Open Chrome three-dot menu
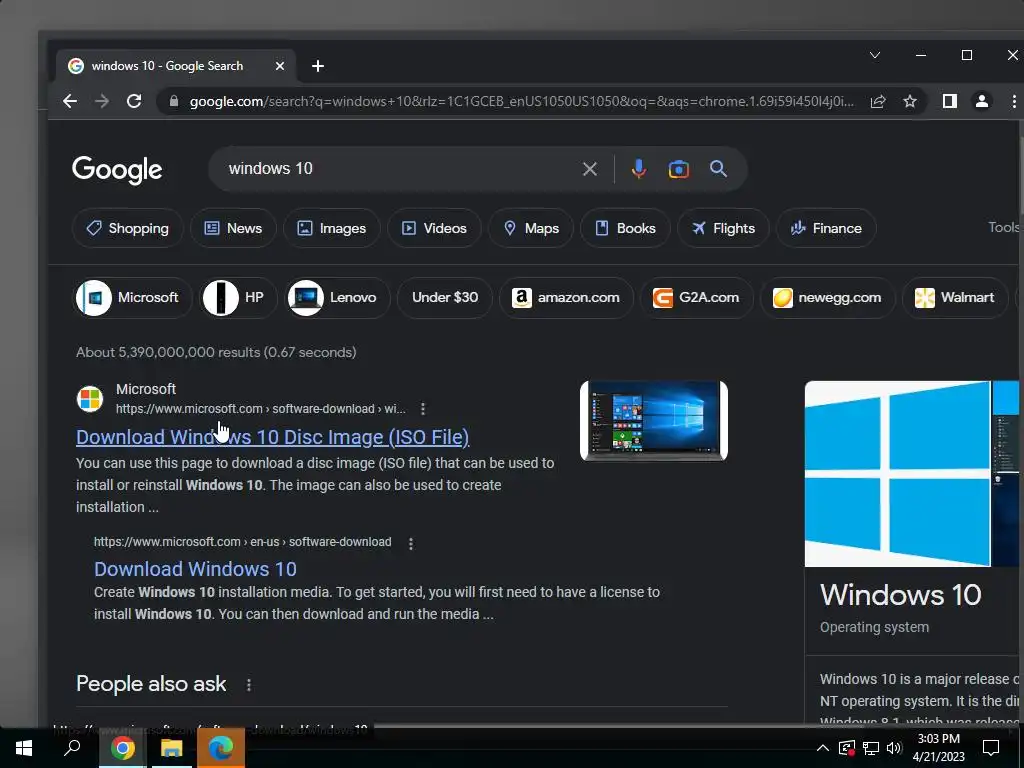Viewport: 1024px width, 768px height. pos(1014,101)
